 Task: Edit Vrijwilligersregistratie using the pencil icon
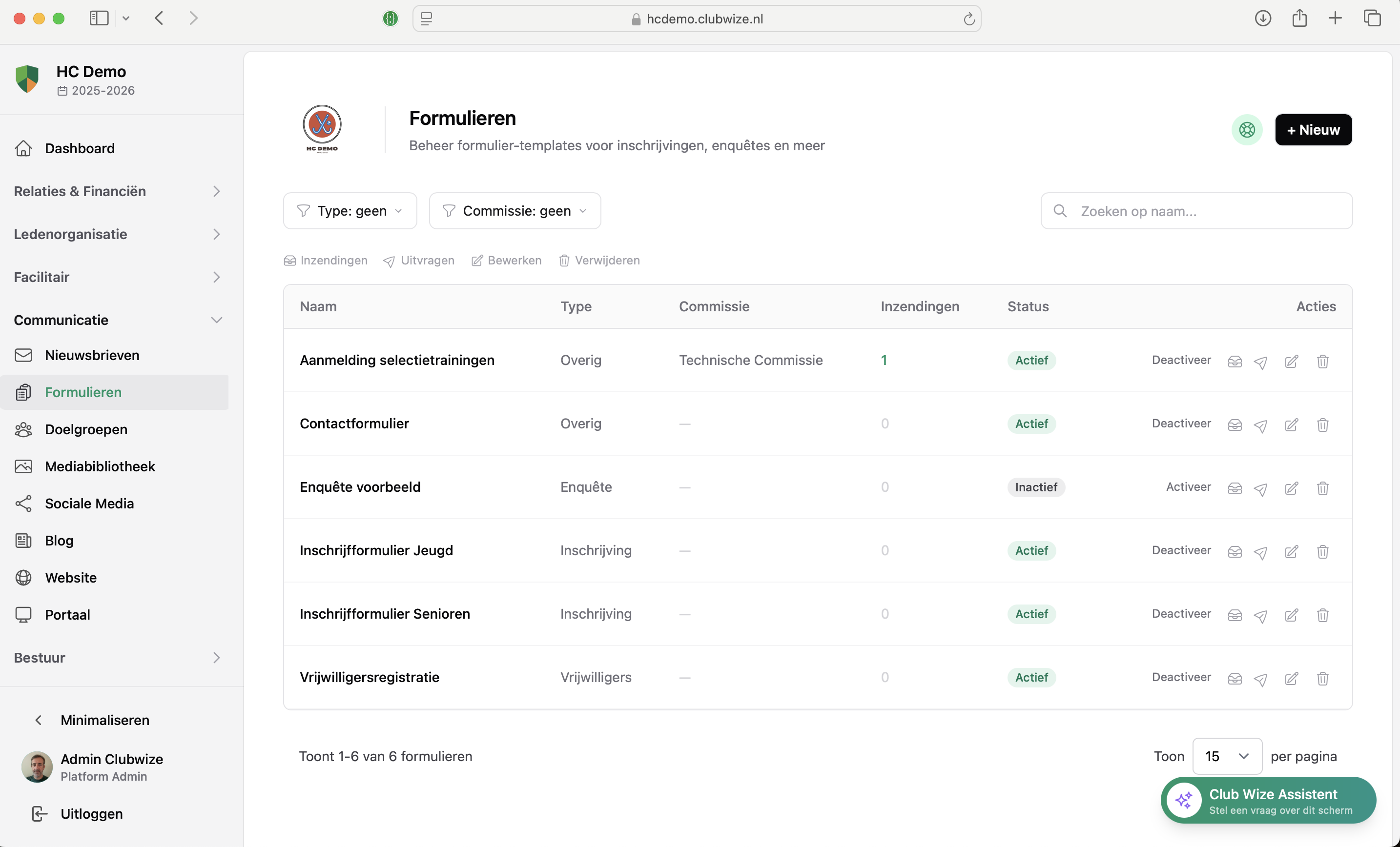1292,678
